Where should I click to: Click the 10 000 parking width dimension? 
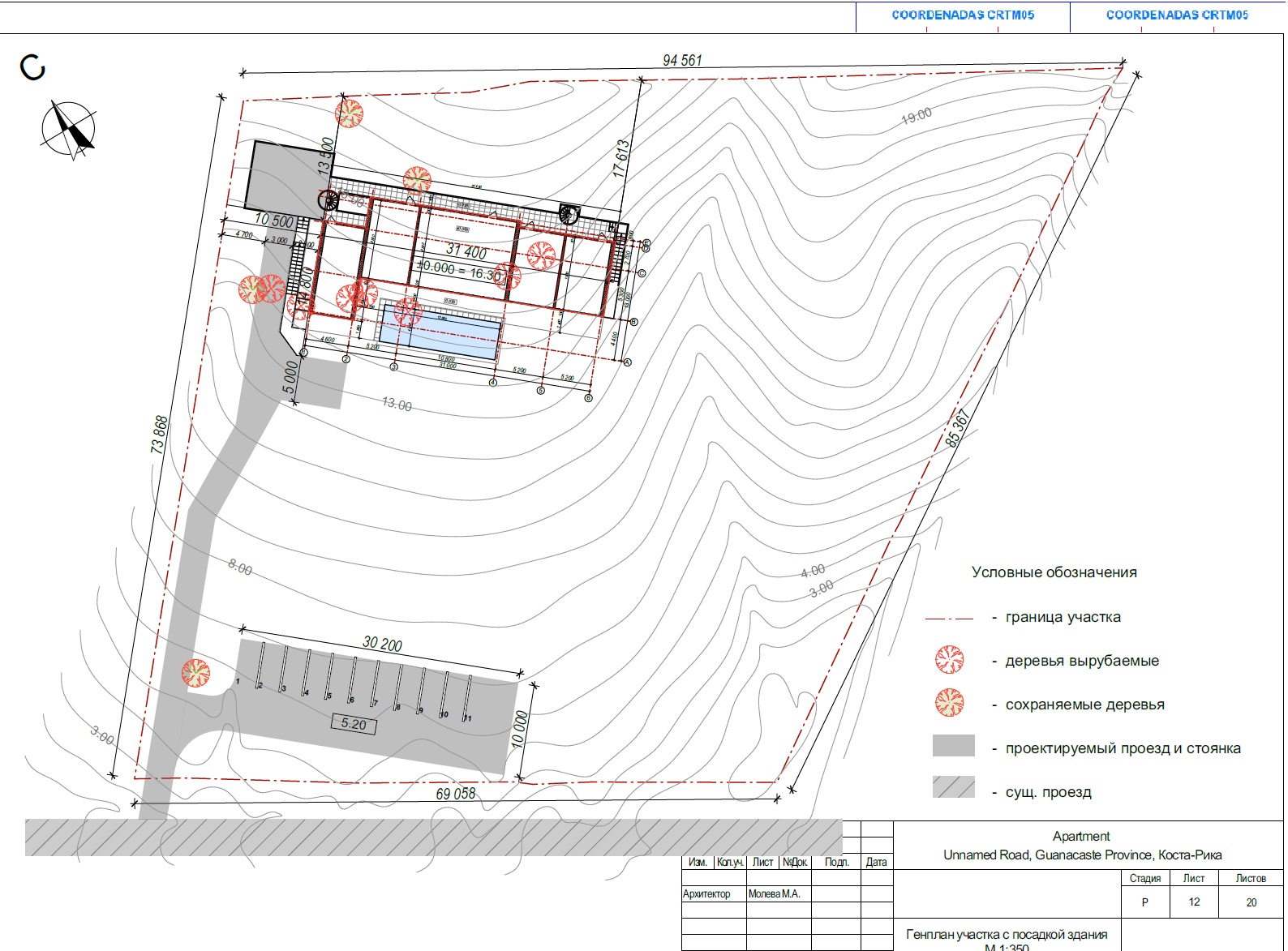521,730
